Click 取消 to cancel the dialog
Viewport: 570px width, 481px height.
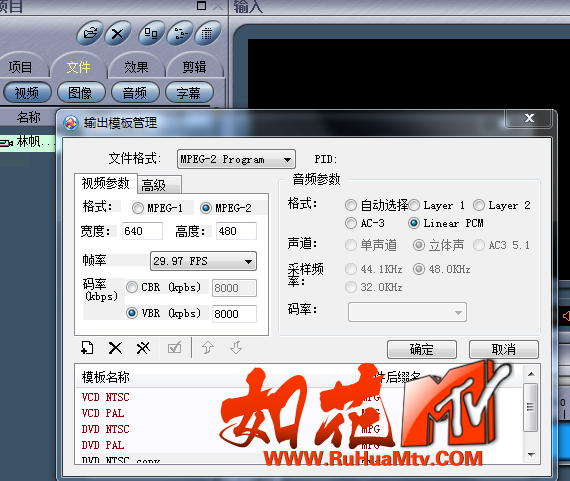tap(503, 349)
